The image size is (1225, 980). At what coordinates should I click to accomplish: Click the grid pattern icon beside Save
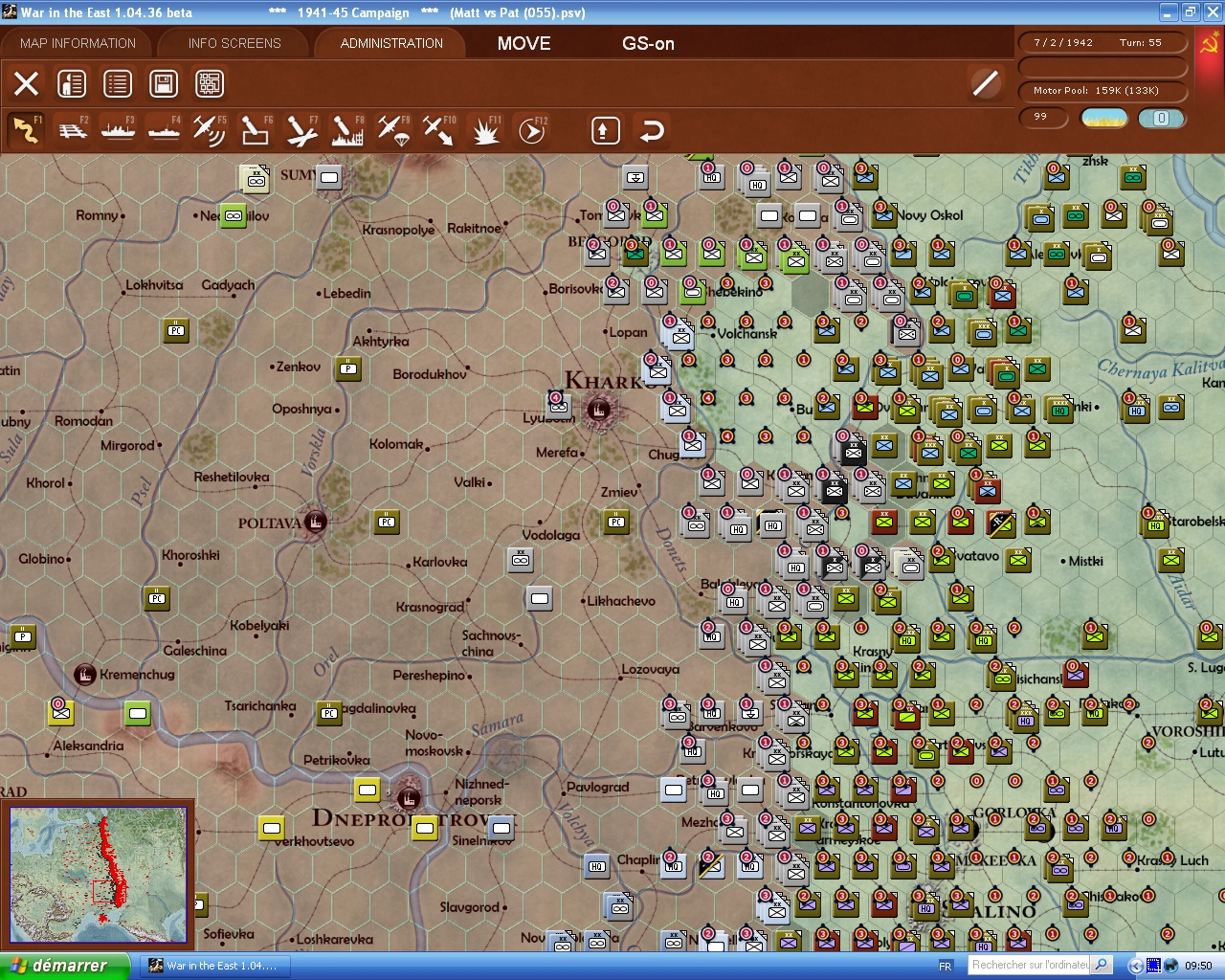click(210, 84)
